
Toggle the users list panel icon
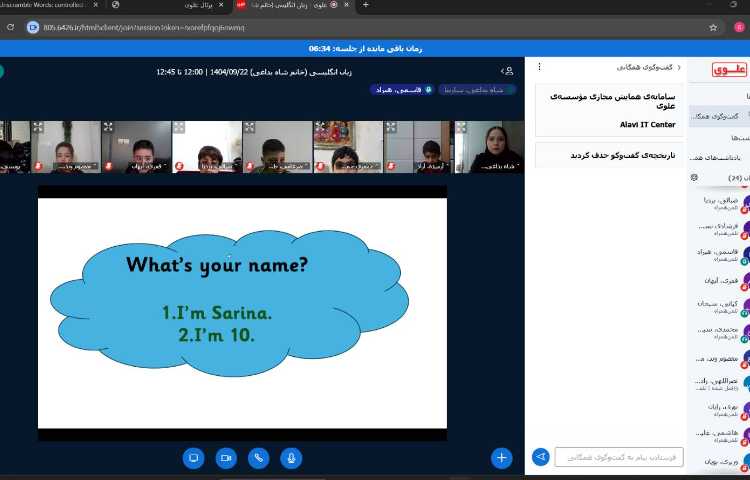507,71
